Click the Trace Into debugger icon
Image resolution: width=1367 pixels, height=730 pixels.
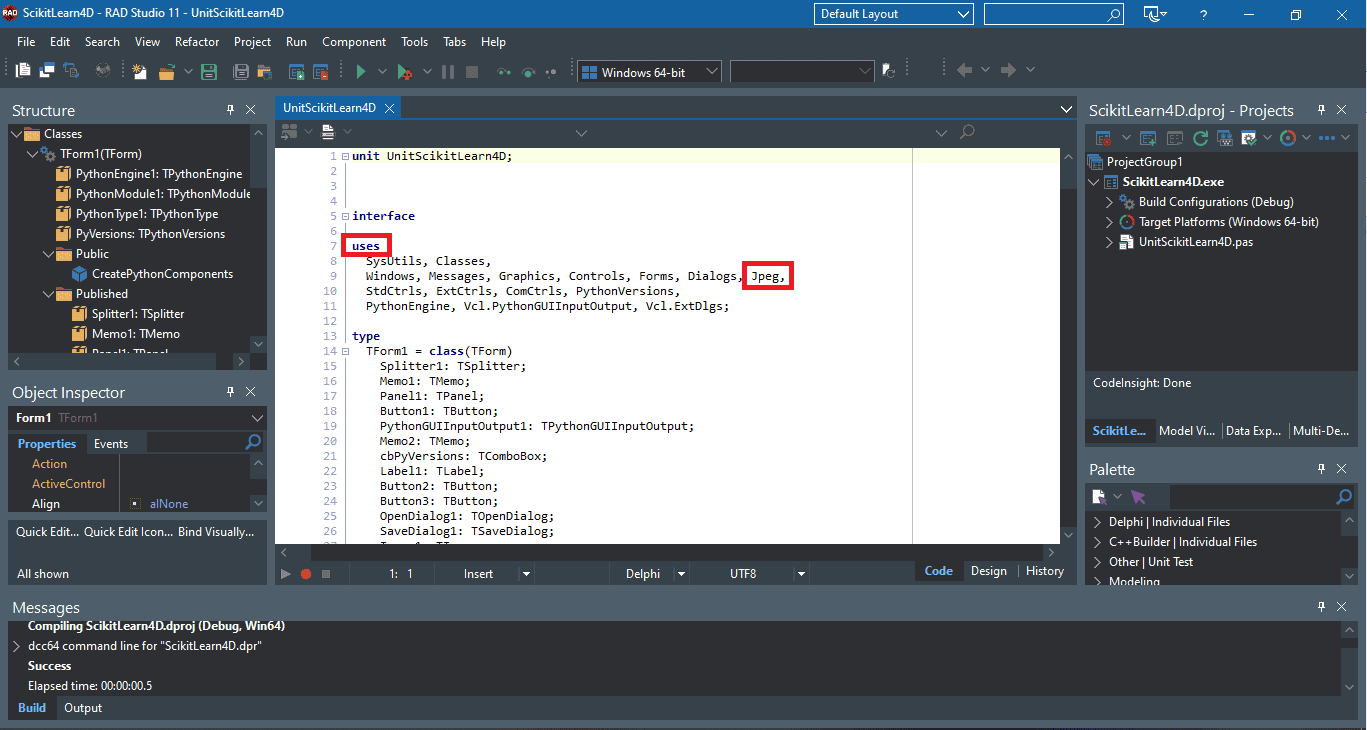point(503,71)
